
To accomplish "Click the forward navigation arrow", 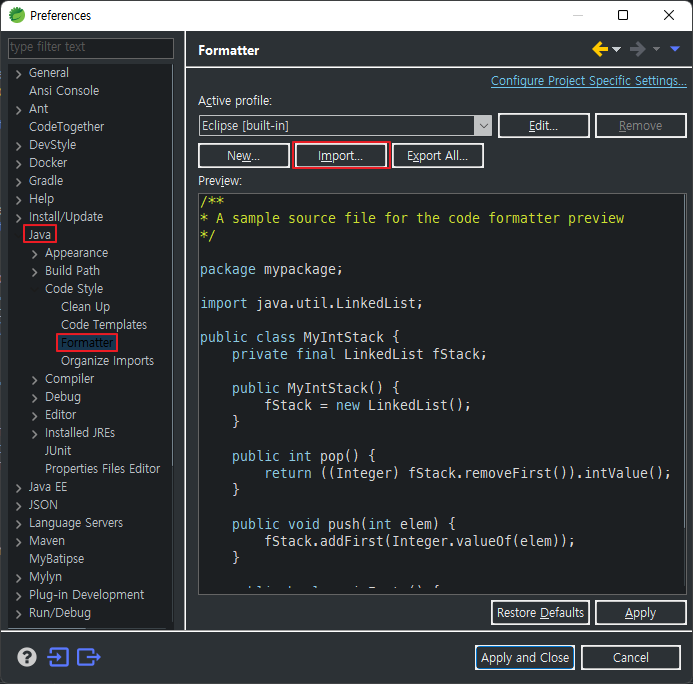I will (x=637, y=49).
